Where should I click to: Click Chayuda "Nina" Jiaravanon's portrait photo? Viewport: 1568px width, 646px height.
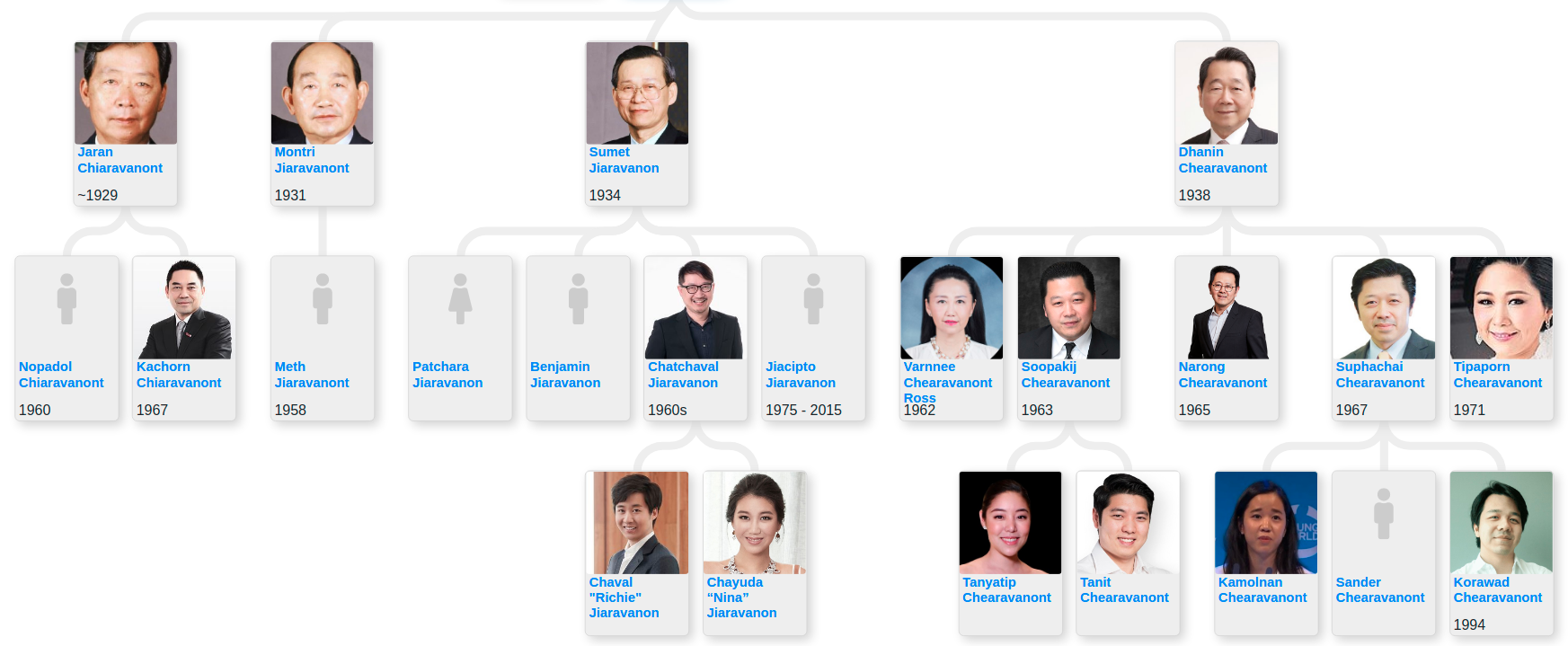coord(755,523)
